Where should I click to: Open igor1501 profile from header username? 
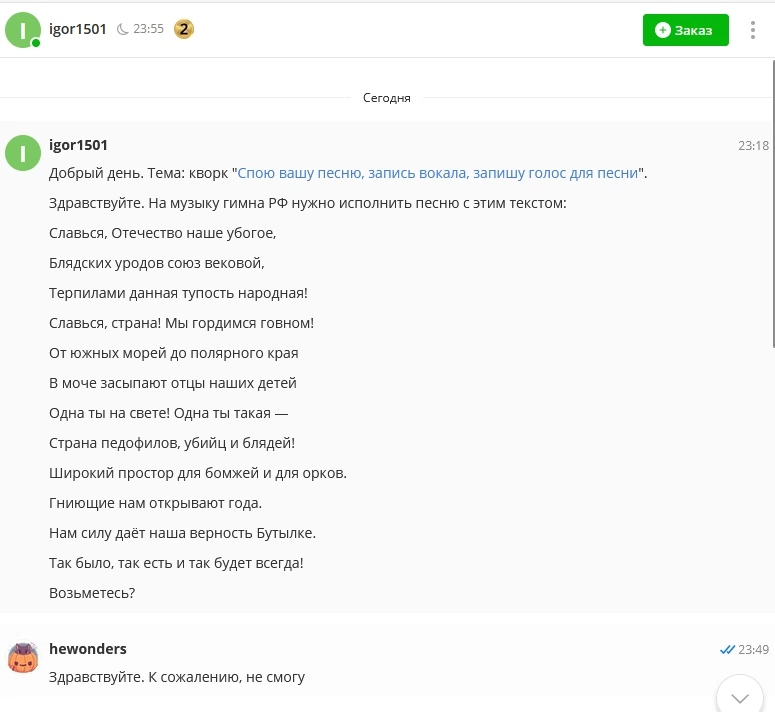pos(78,29)
